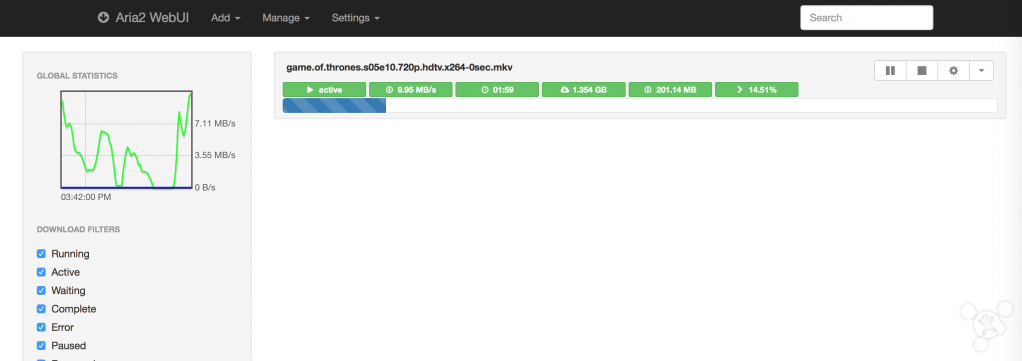This screenshot has height=361, width=1022.
Task: Click the 7.11 MB/s graph label
Action: tap(215, 123)
